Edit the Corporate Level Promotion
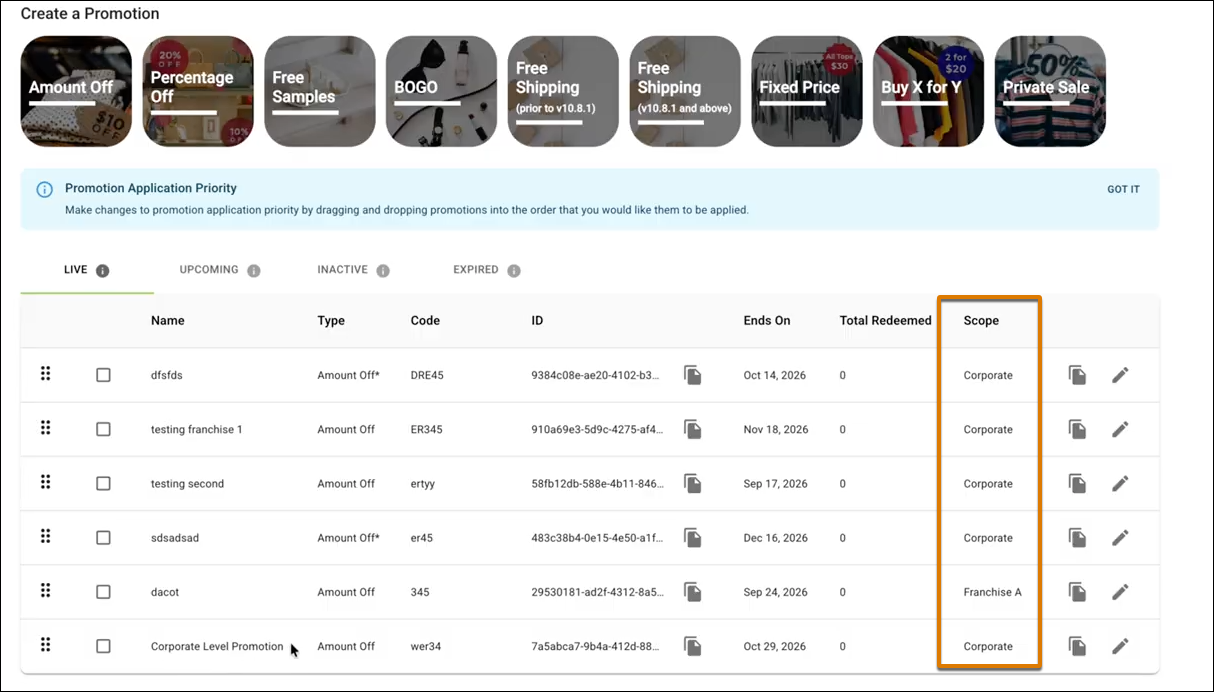This screenshot has width=1214, height=692. click(x=1120, y=646)
